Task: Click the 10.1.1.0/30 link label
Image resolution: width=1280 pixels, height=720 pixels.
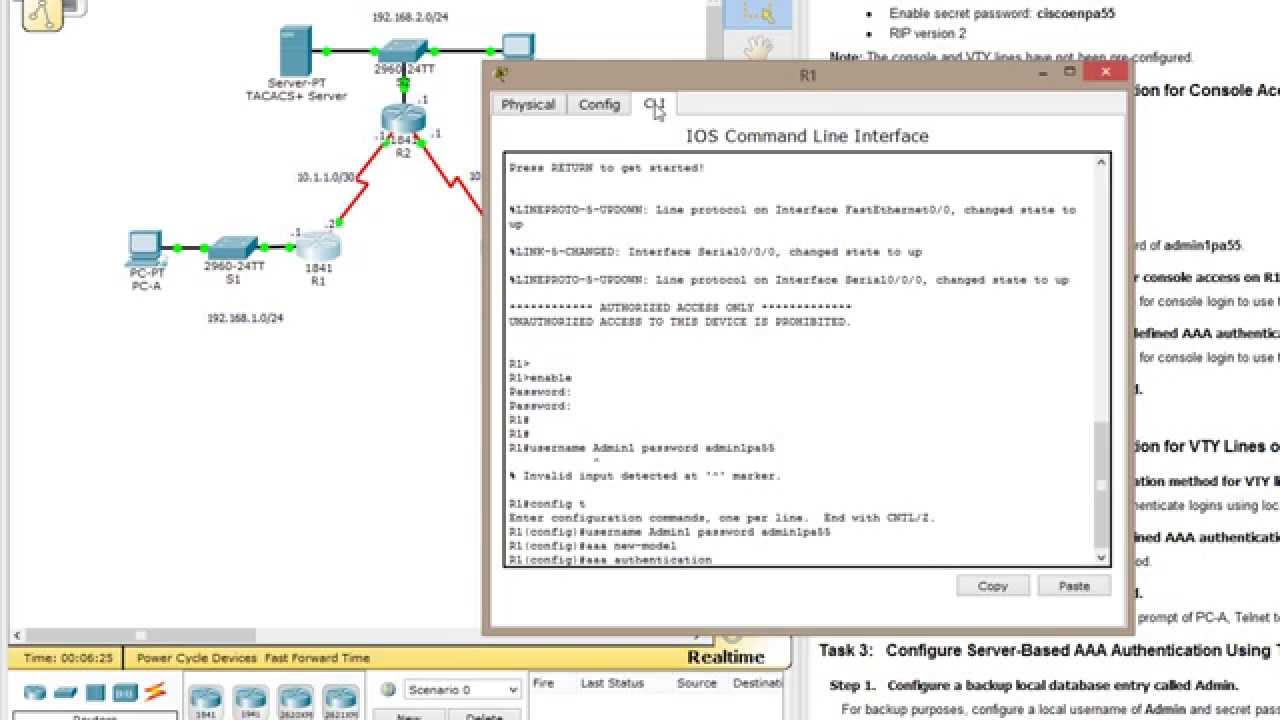Action: pos(326,177)
